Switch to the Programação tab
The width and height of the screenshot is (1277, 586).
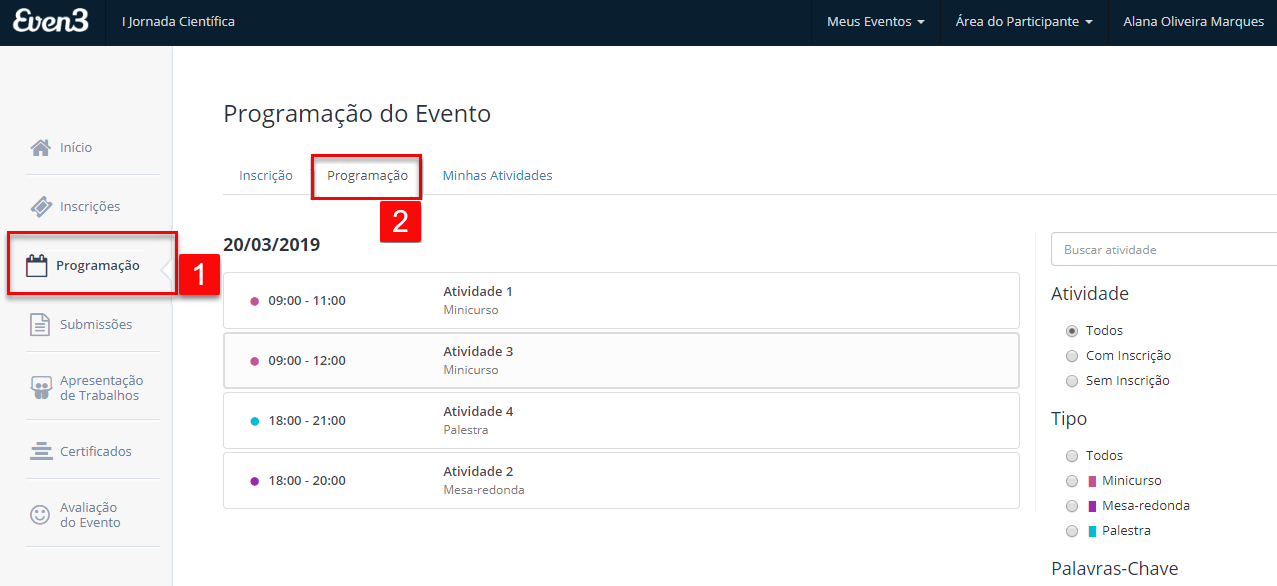pos(367,175)
